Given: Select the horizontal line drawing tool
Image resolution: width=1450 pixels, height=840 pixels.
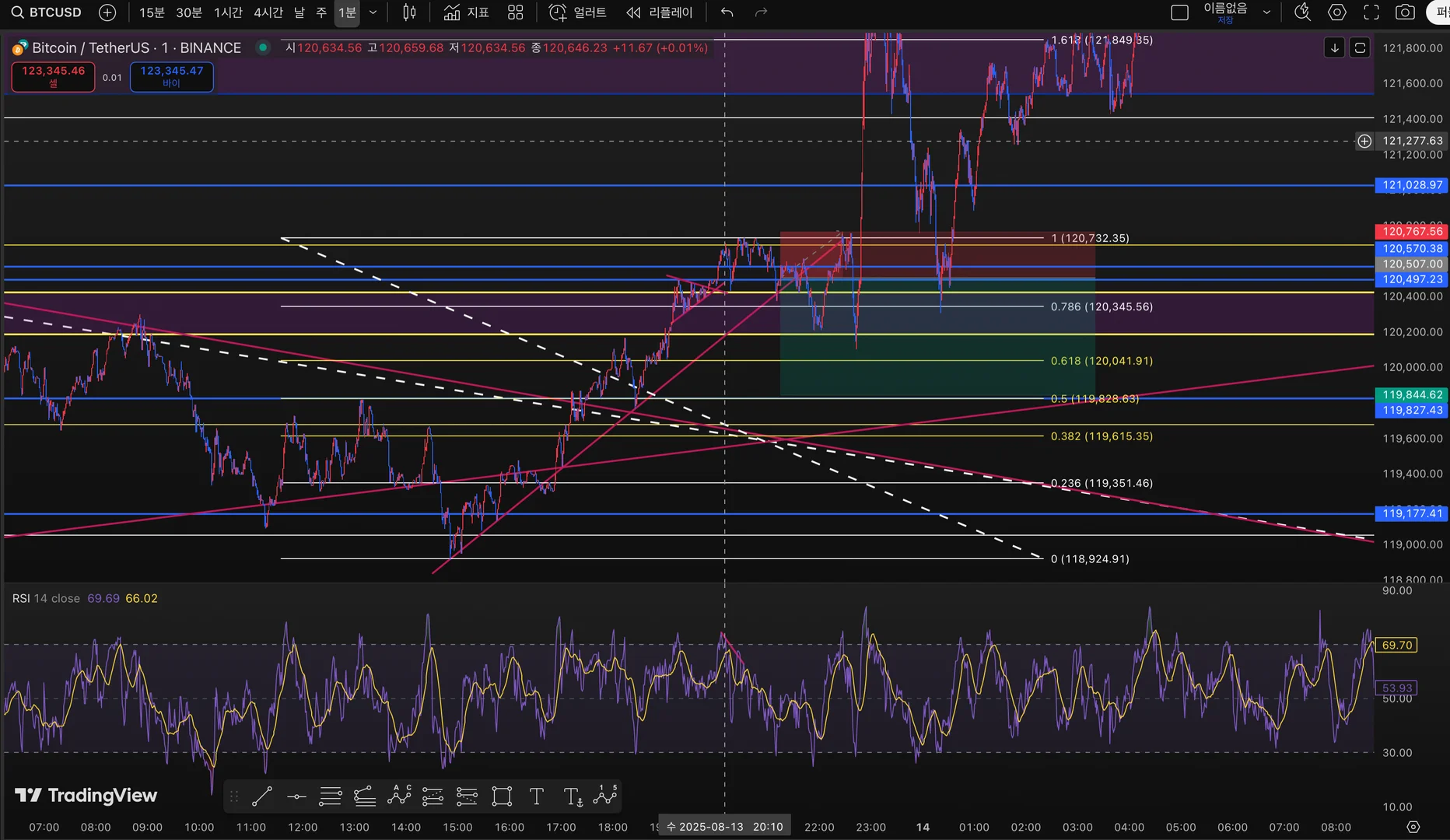Looking at the screenshot, I should tap(296, 796).
